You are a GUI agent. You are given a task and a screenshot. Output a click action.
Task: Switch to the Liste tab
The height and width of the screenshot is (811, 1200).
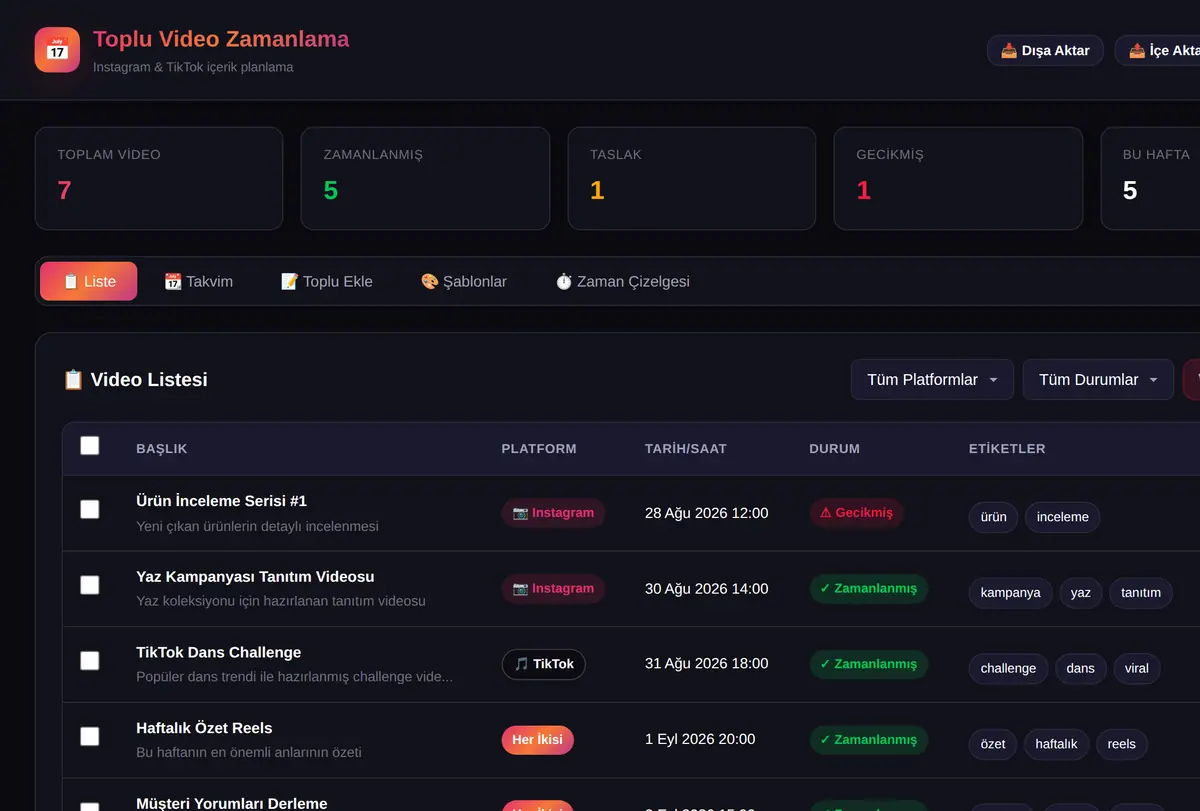pyautogui.click(x=89, y=281)
